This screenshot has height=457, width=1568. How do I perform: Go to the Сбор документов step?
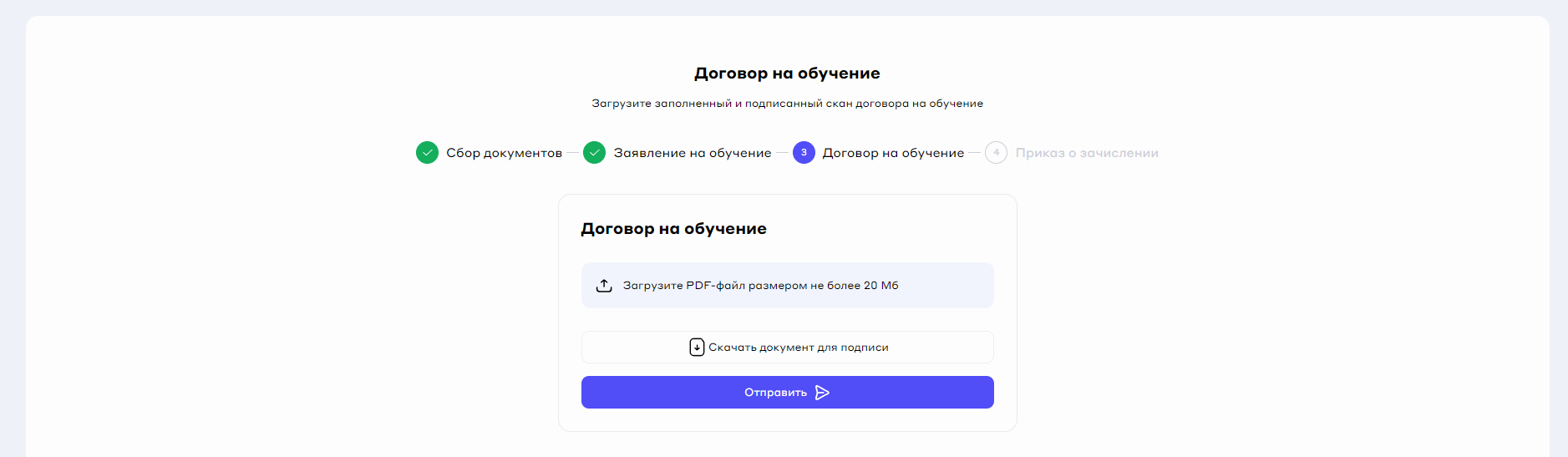pyautogui.click(x=504, y=153)
